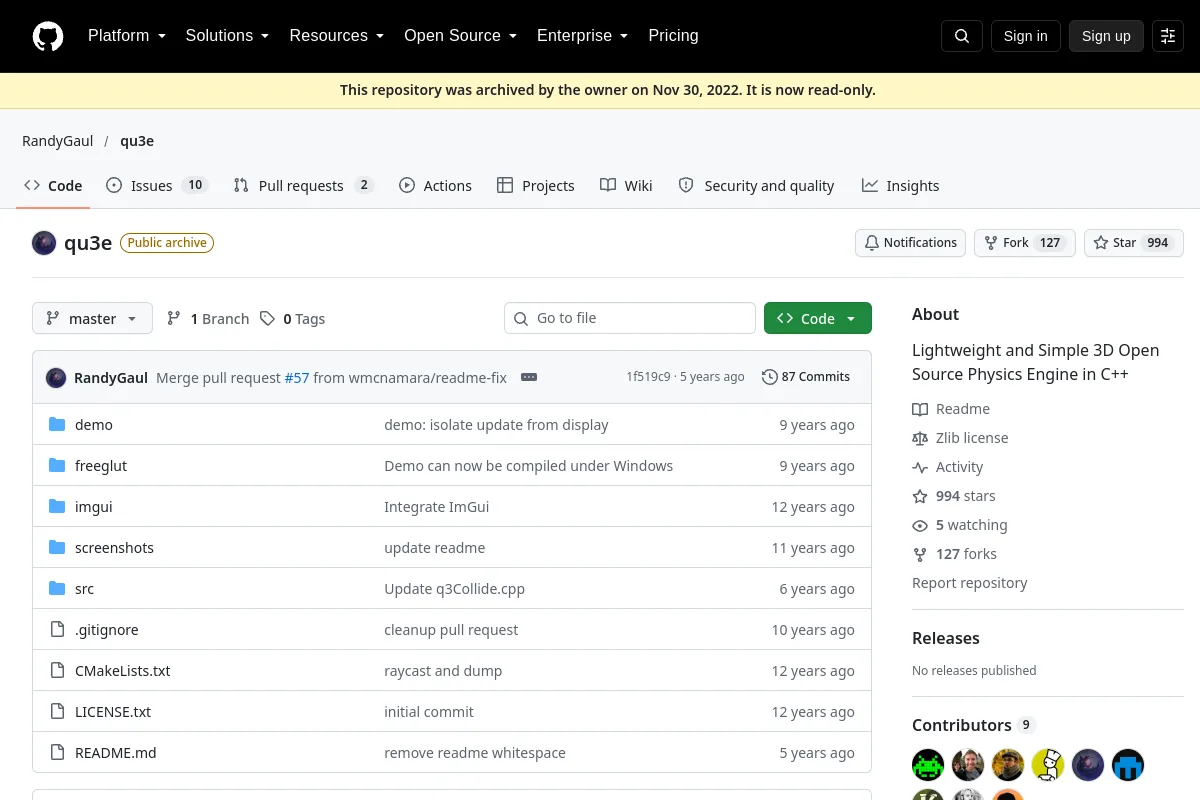Open the RandyGaul avatar next to qu3e title
1200x800 pixels.
pos(44,243)
